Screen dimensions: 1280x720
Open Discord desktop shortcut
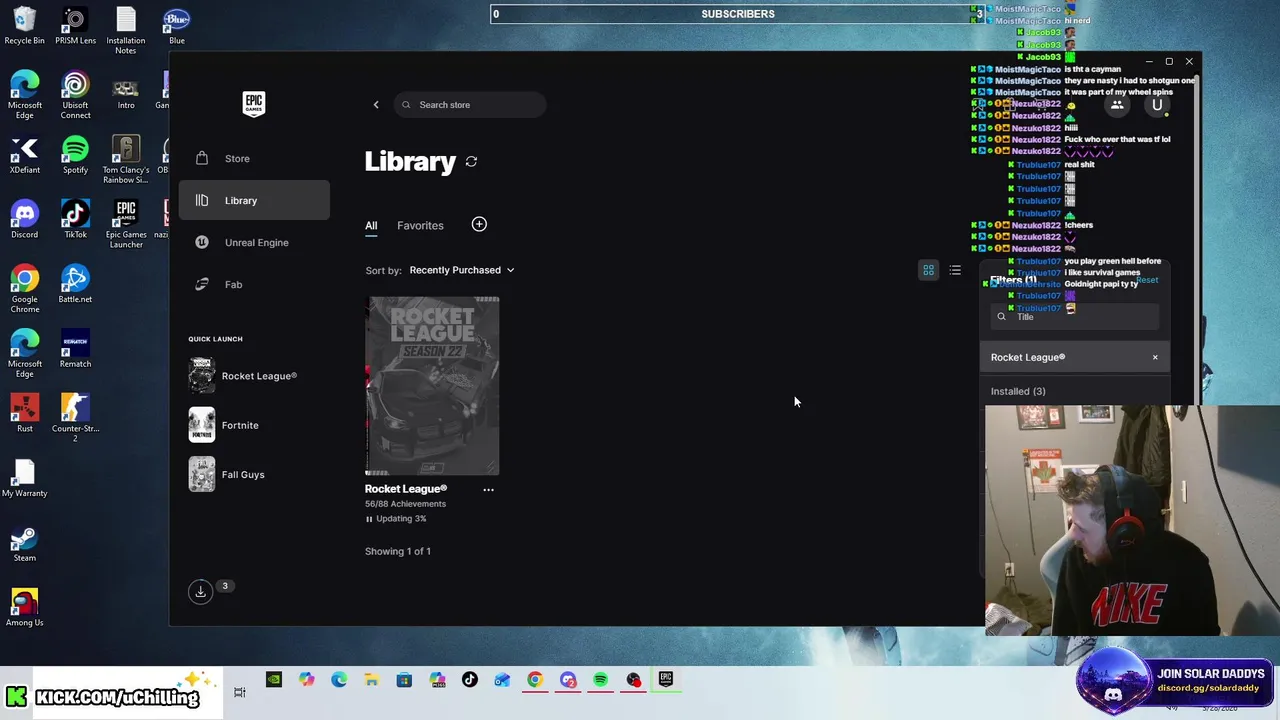25,220
